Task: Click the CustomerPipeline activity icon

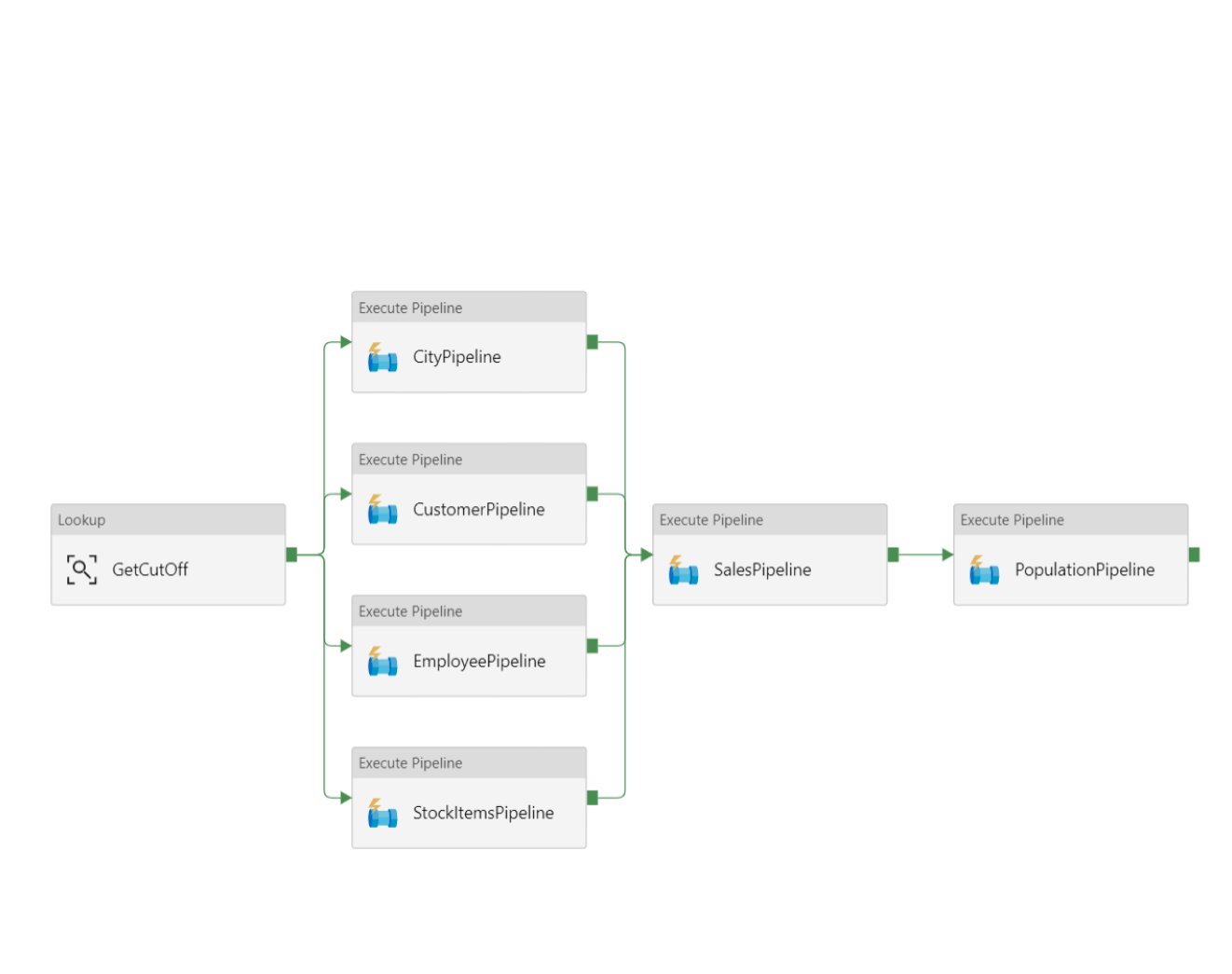Action: [382, 509]
